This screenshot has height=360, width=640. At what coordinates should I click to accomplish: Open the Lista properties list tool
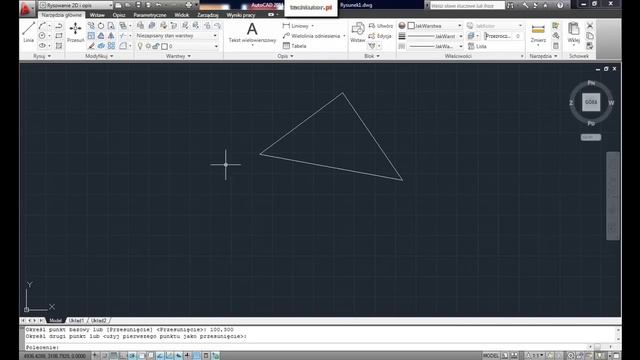(477, 46)
